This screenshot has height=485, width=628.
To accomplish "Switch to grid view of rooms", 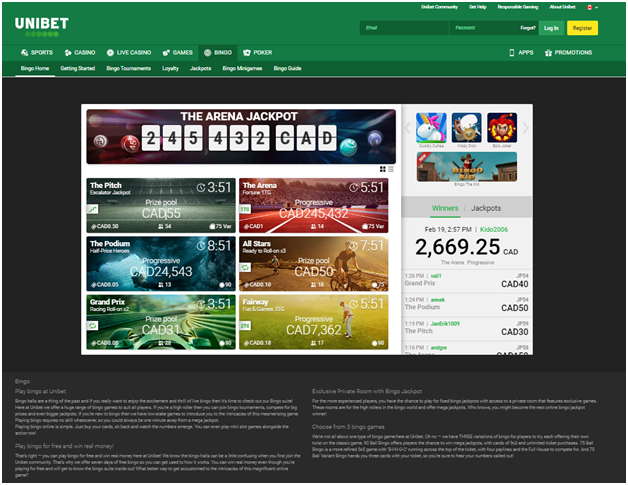I will pos(383,169).
